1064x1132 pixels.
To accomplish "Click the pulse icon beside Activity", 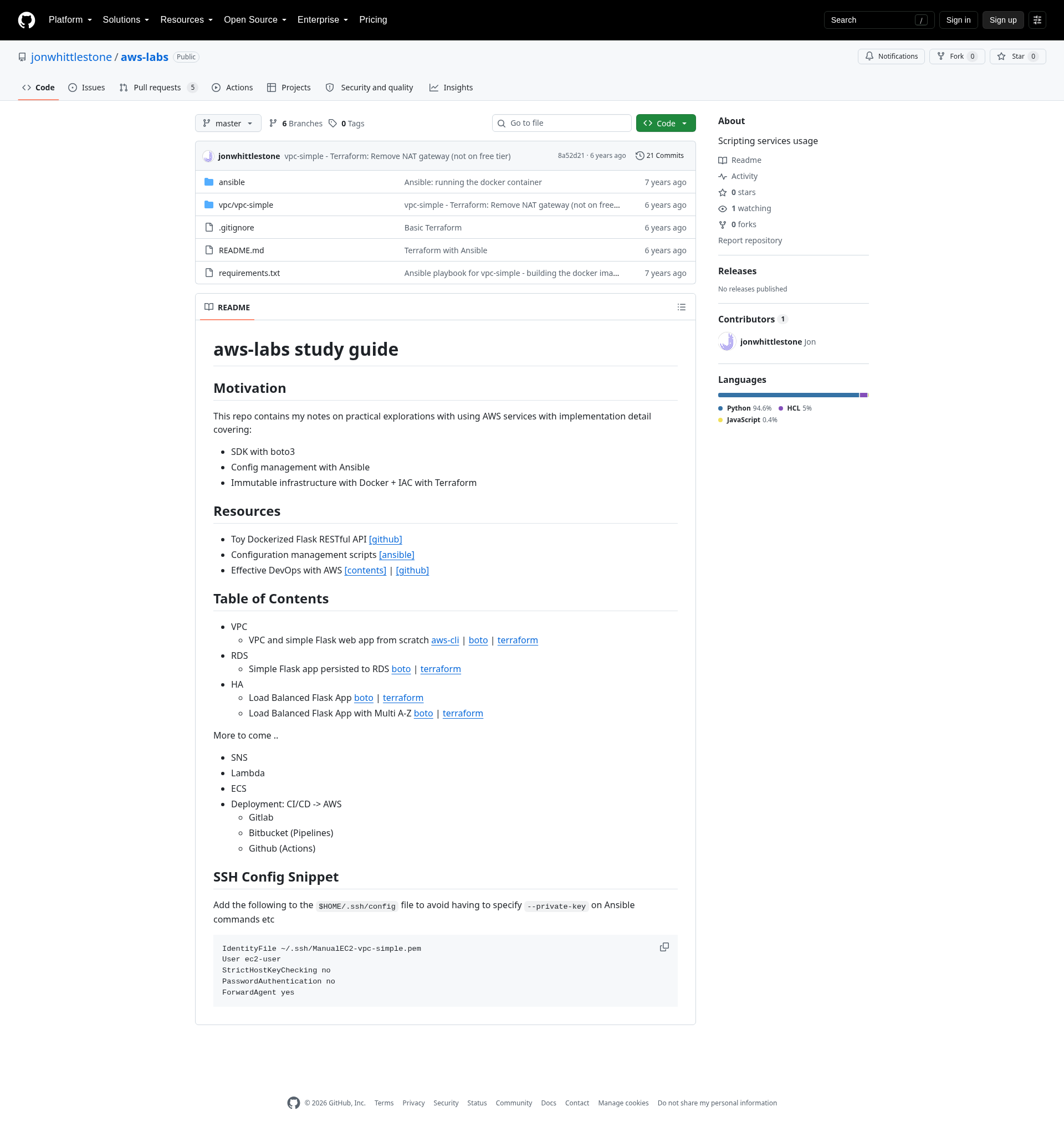I will click(723, 177).
